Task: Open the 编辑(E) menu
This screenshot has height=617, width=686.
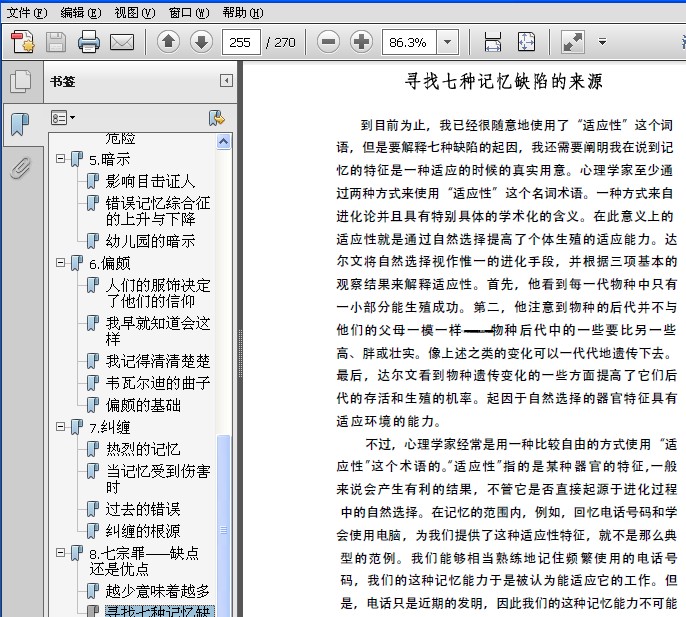Action: pyautogui.click(x=80, y=13)
